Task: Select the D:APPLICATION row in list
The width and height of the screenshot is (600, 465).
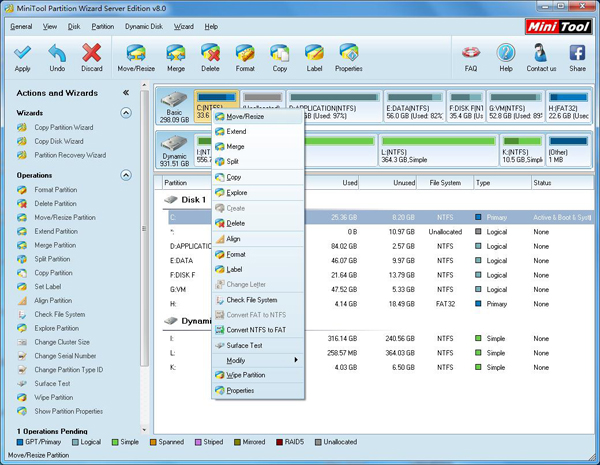Action: click(x=381, y=246)
